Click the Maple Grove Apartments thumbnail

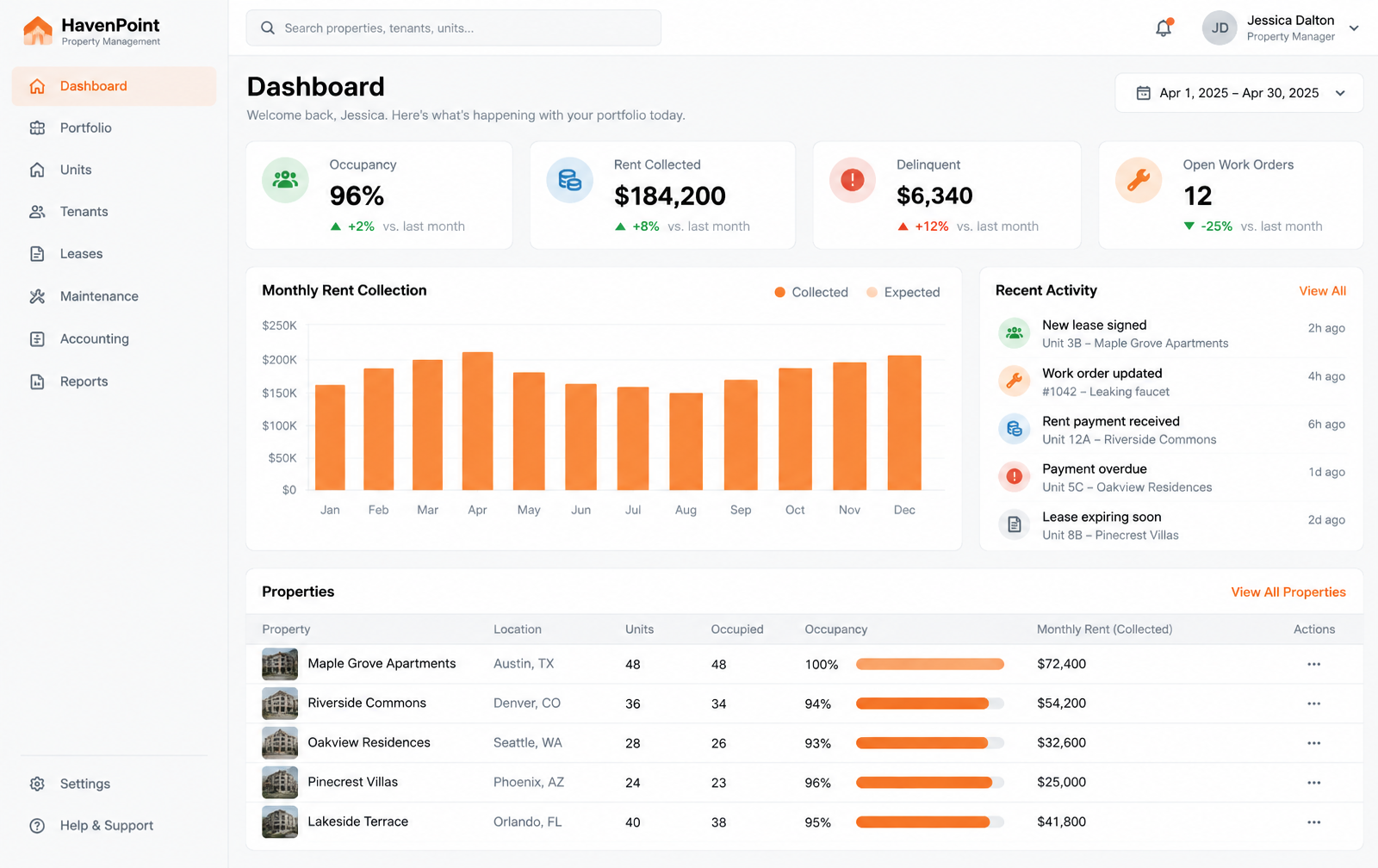pyautogui.click(x=280, y=664)
